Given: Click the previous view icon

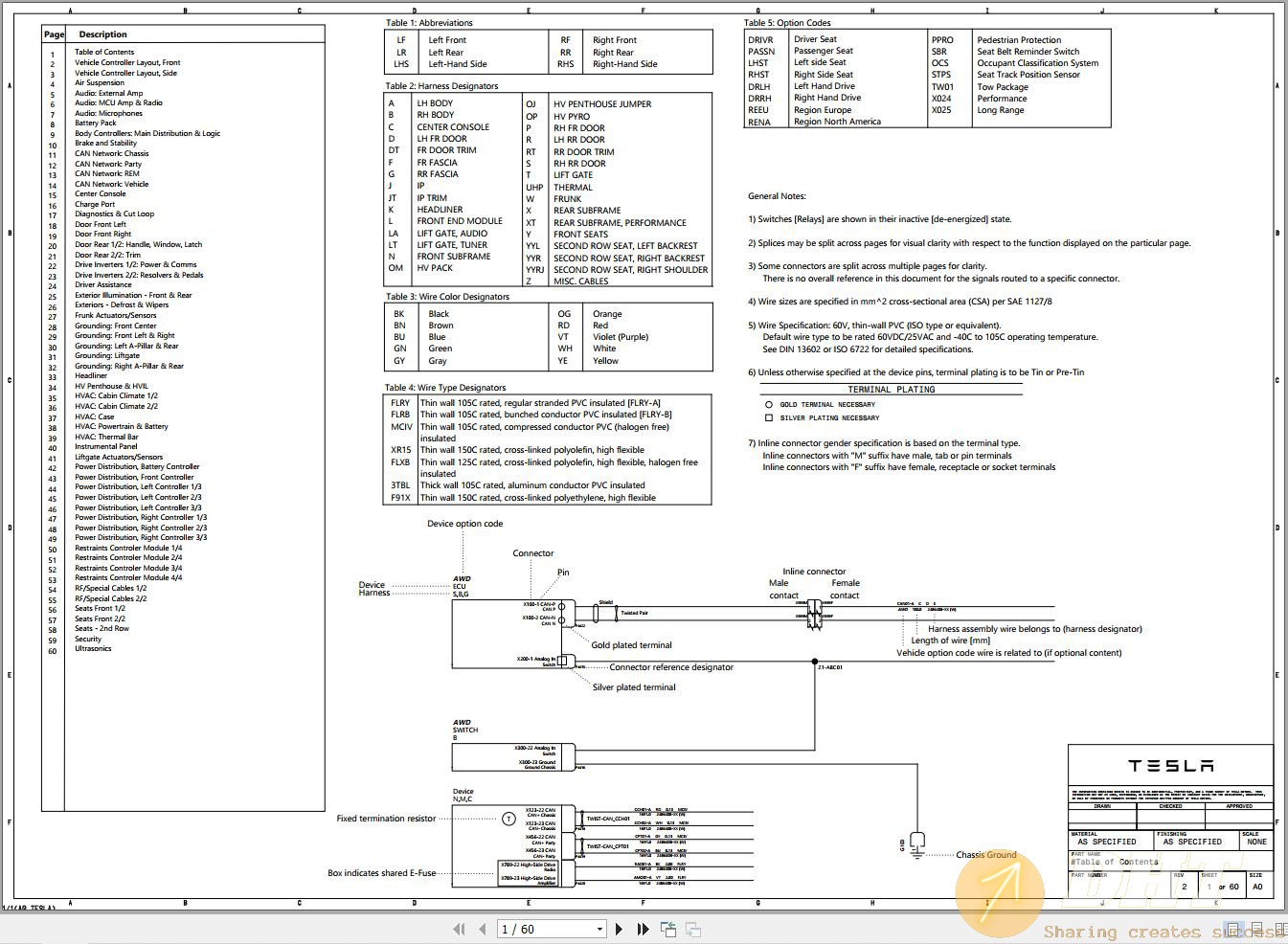Looking at the screenshot, I should 668,929.
